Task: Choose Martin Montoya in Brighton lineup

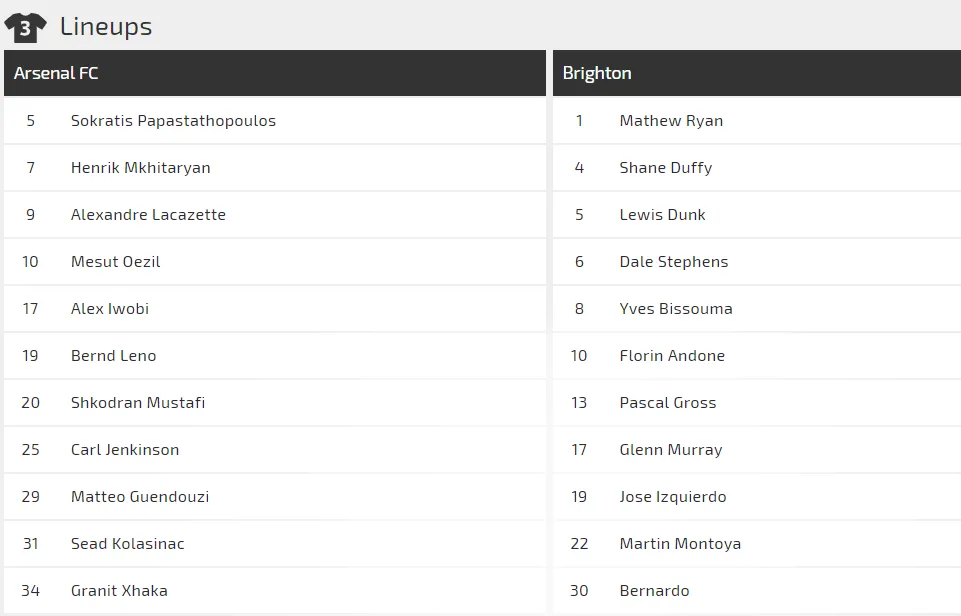Action: (680, 544)
